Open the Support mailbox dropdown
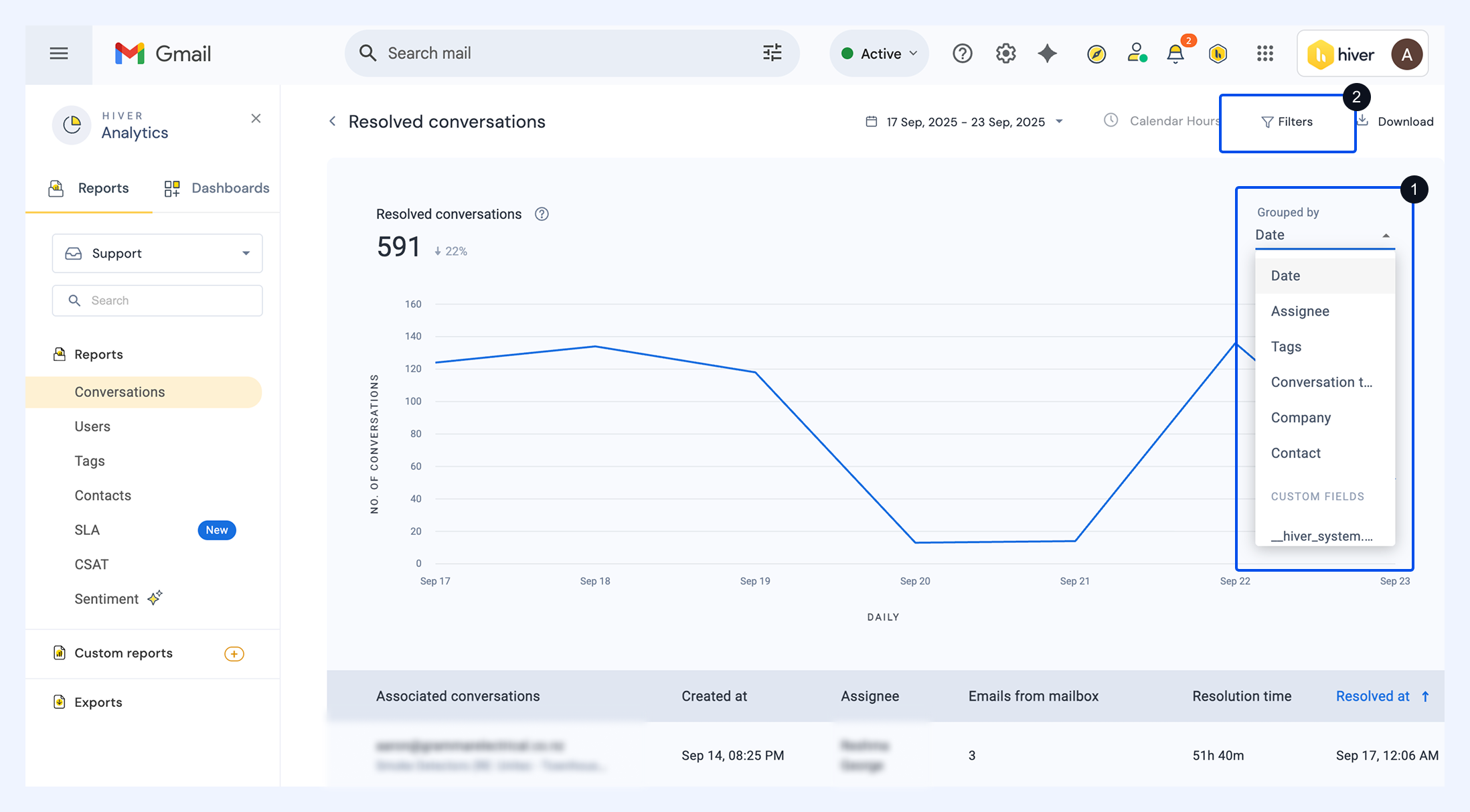The height and width of the screenshot is (812, 1470). point(157,253)
